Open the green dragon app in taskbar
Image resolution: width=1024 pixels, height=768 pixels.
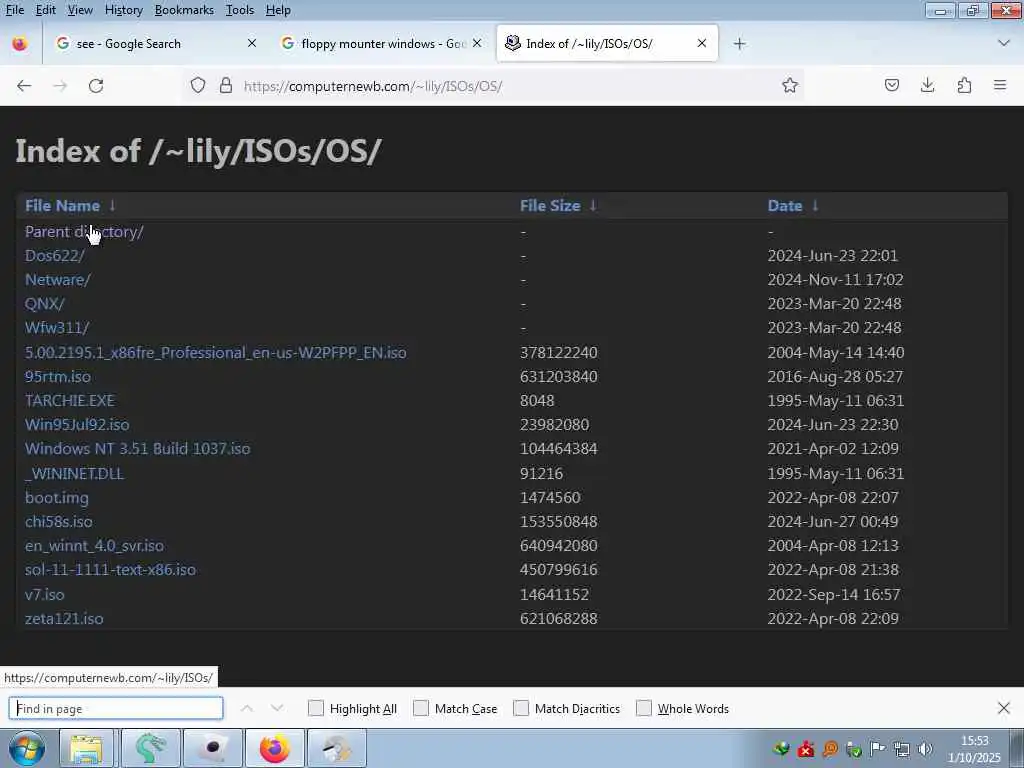tap(150, 748)
